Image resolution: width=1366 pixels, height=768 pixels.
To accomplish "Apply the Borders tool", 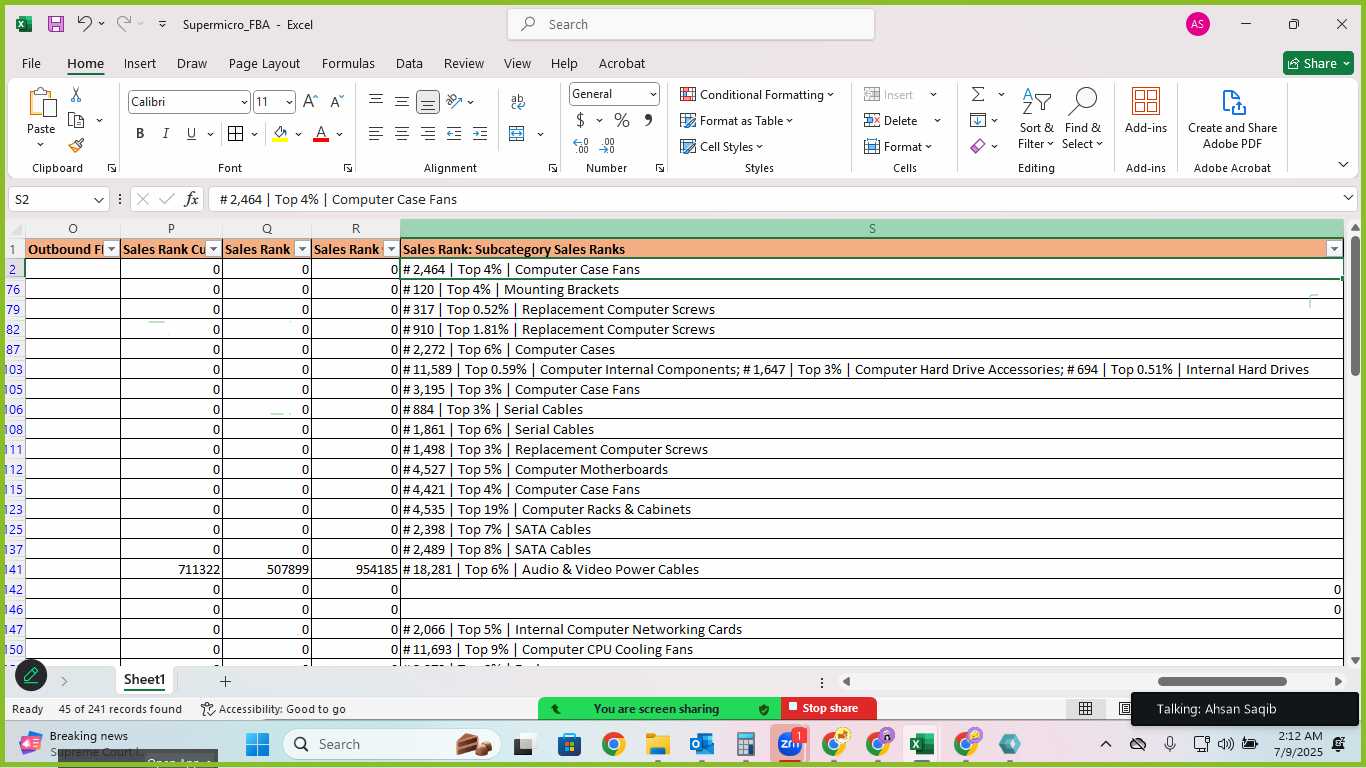I will (x=235, y=134).
